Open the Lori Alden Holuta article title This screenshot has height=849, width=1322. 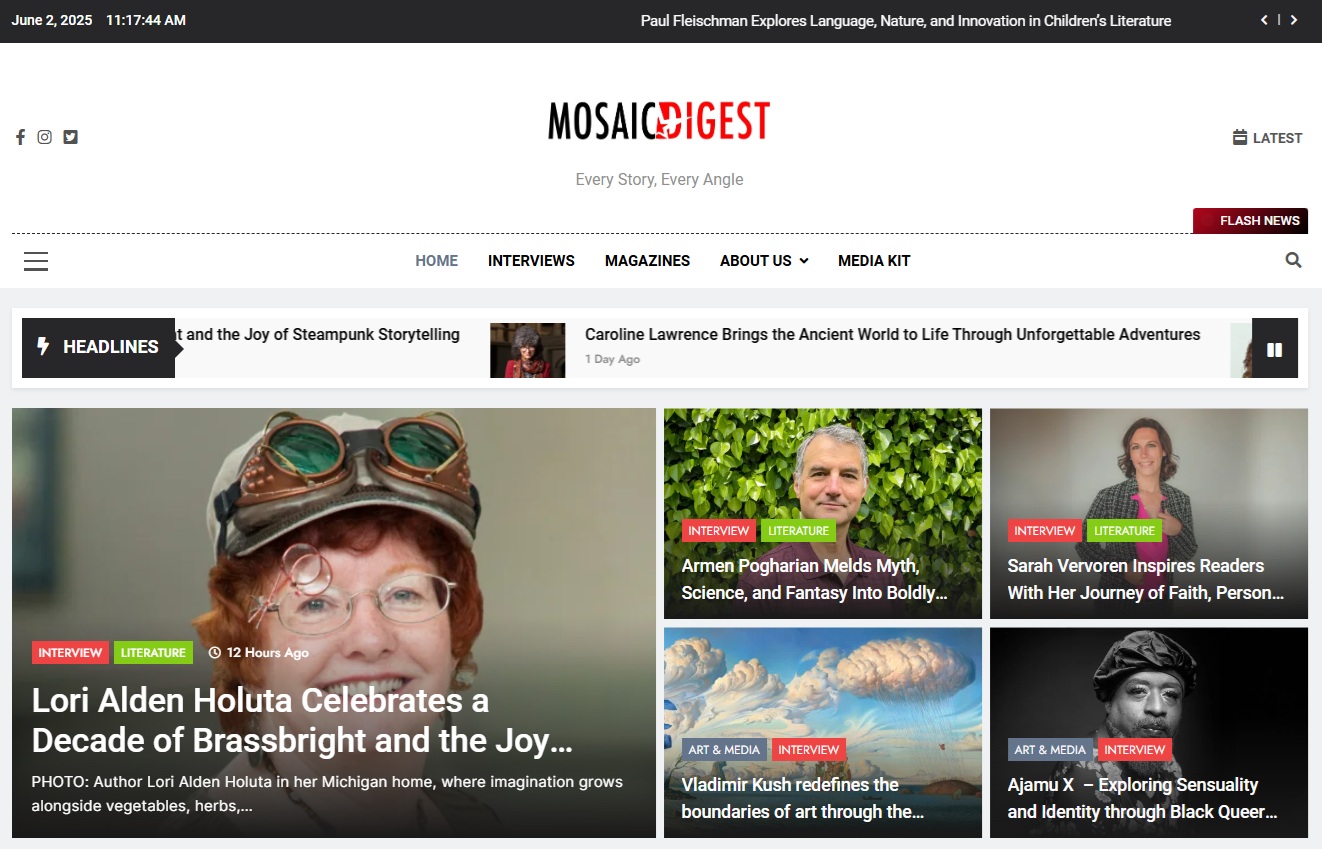302,720
